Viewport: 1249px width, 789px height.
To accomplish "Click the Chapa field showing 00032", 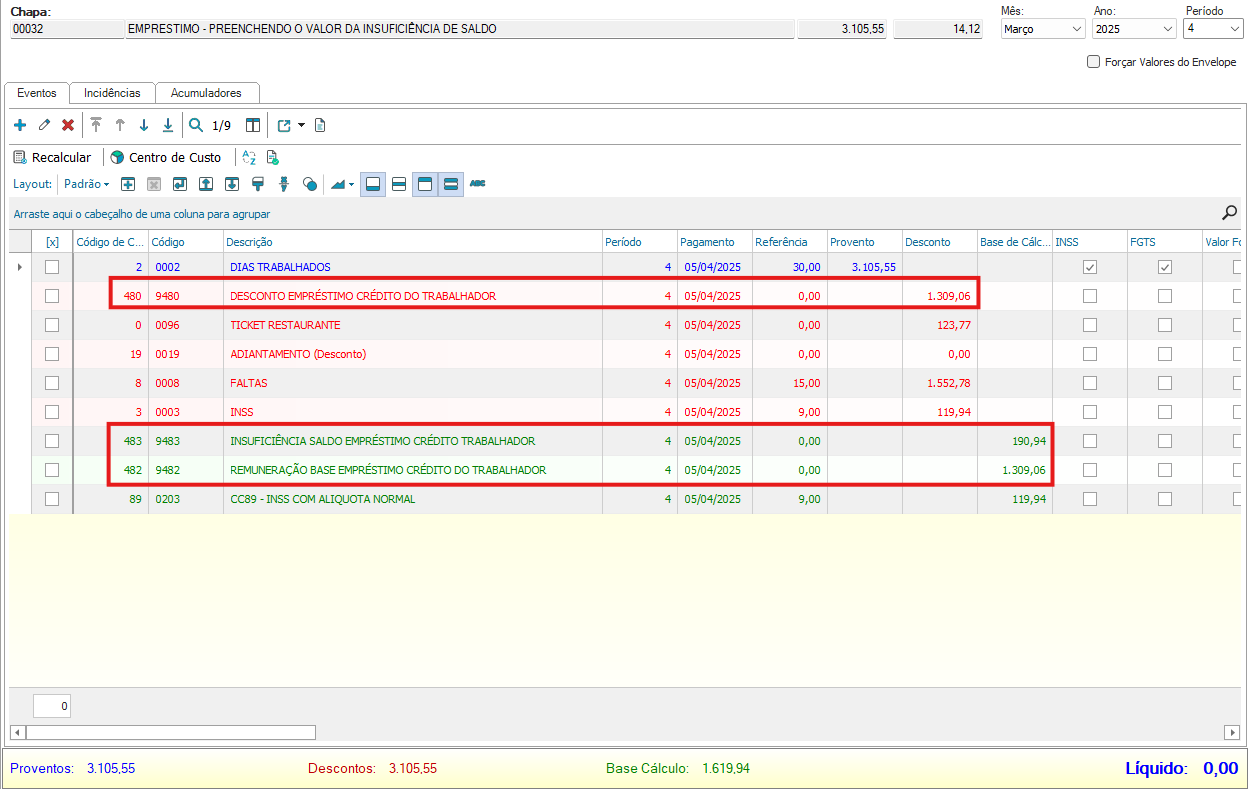I will (66, 29).
